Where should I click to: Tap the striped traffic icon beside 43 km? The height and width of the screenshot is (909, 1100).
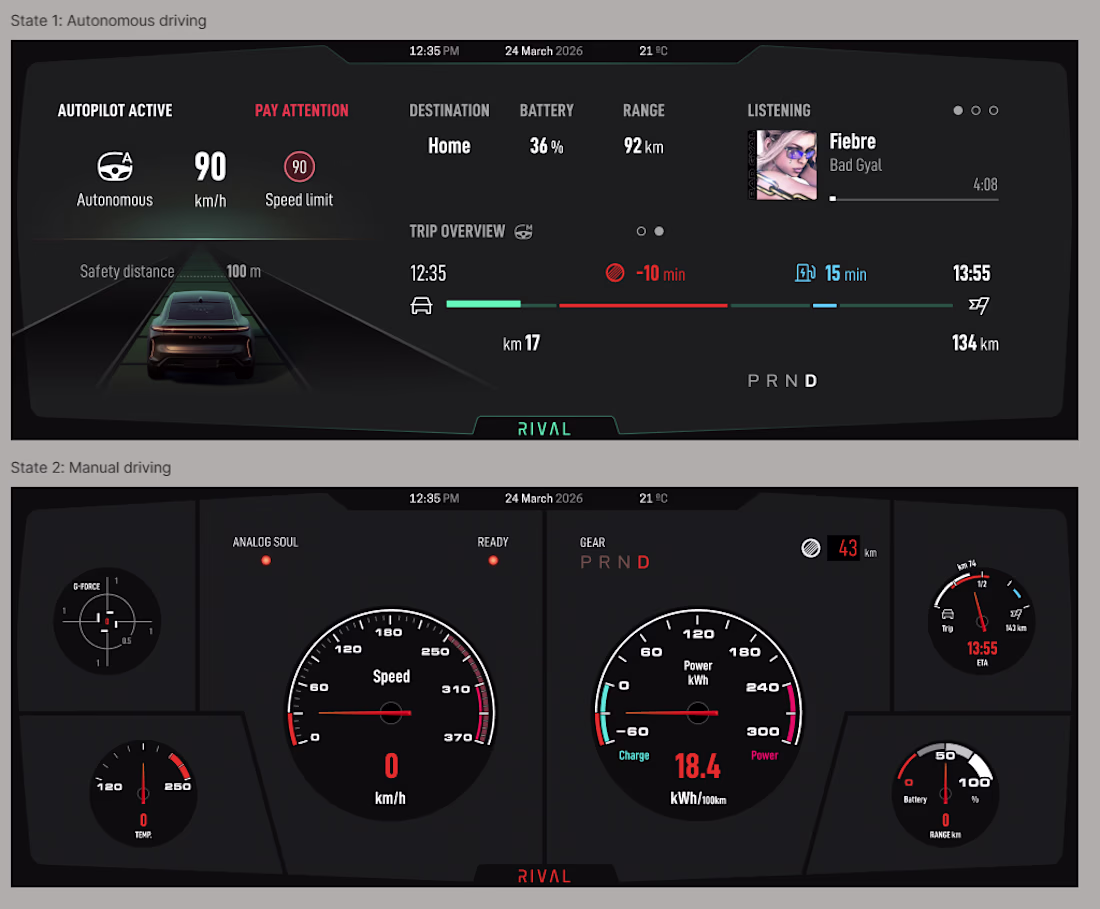pos(811,548)
